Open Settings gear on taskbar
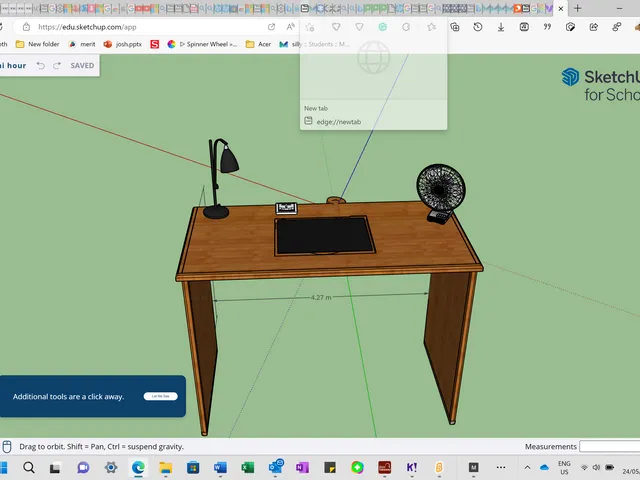The height and width of the screenshot is (480, 640). point(111,467)
